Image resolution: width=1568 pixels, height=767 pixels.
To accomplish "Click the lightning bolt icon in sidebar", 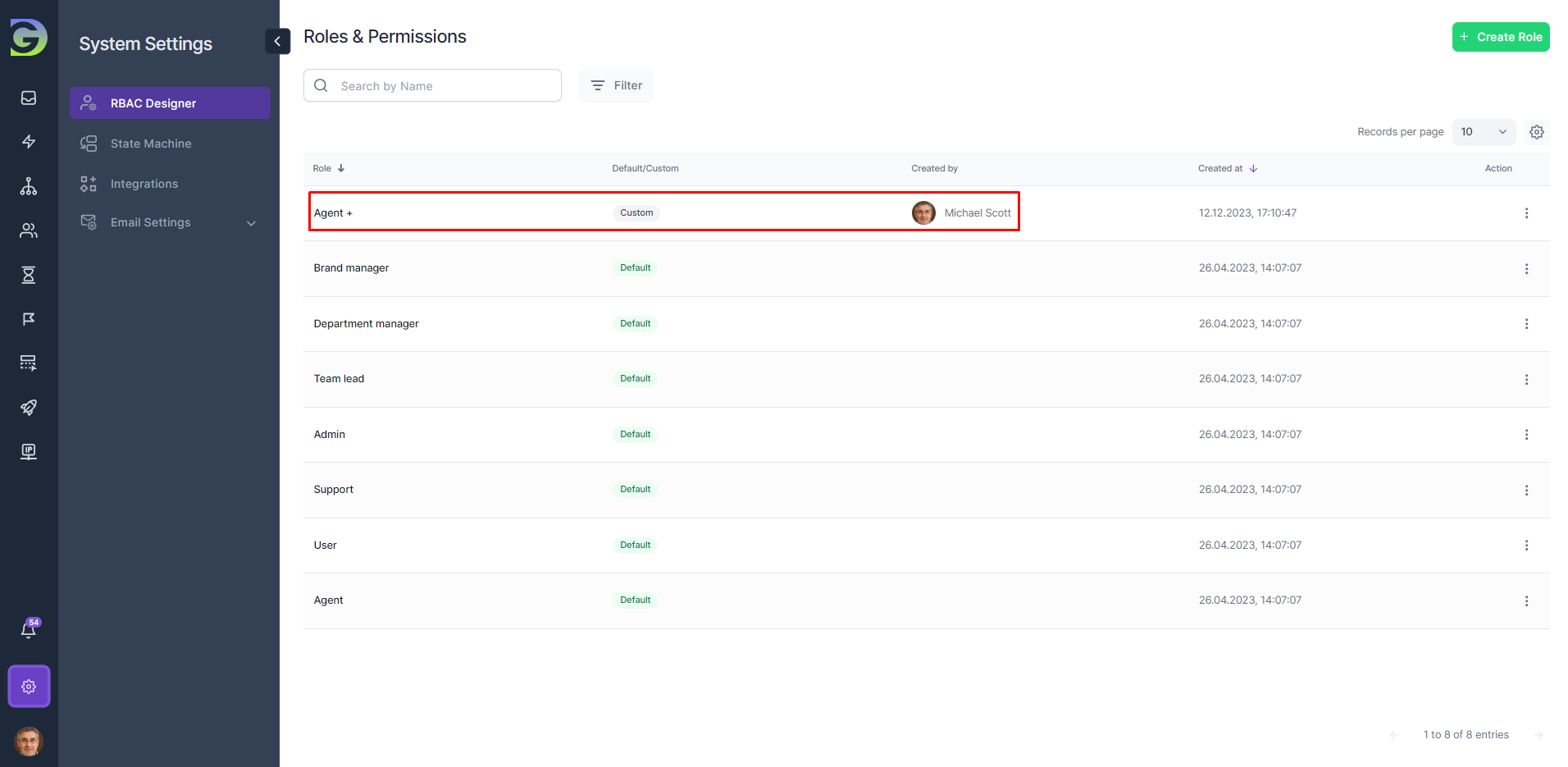I will (x=29, y=142).
